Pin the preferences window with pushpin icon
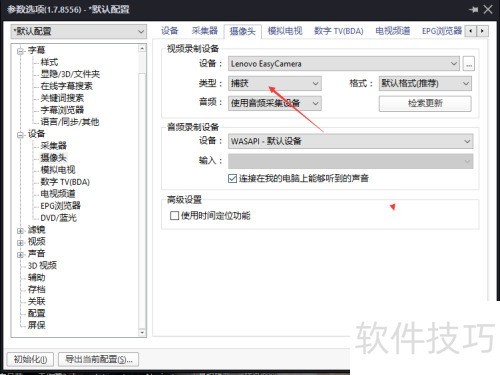The width and height of the screenshot is (500, 375). click(x=473, y=9)
